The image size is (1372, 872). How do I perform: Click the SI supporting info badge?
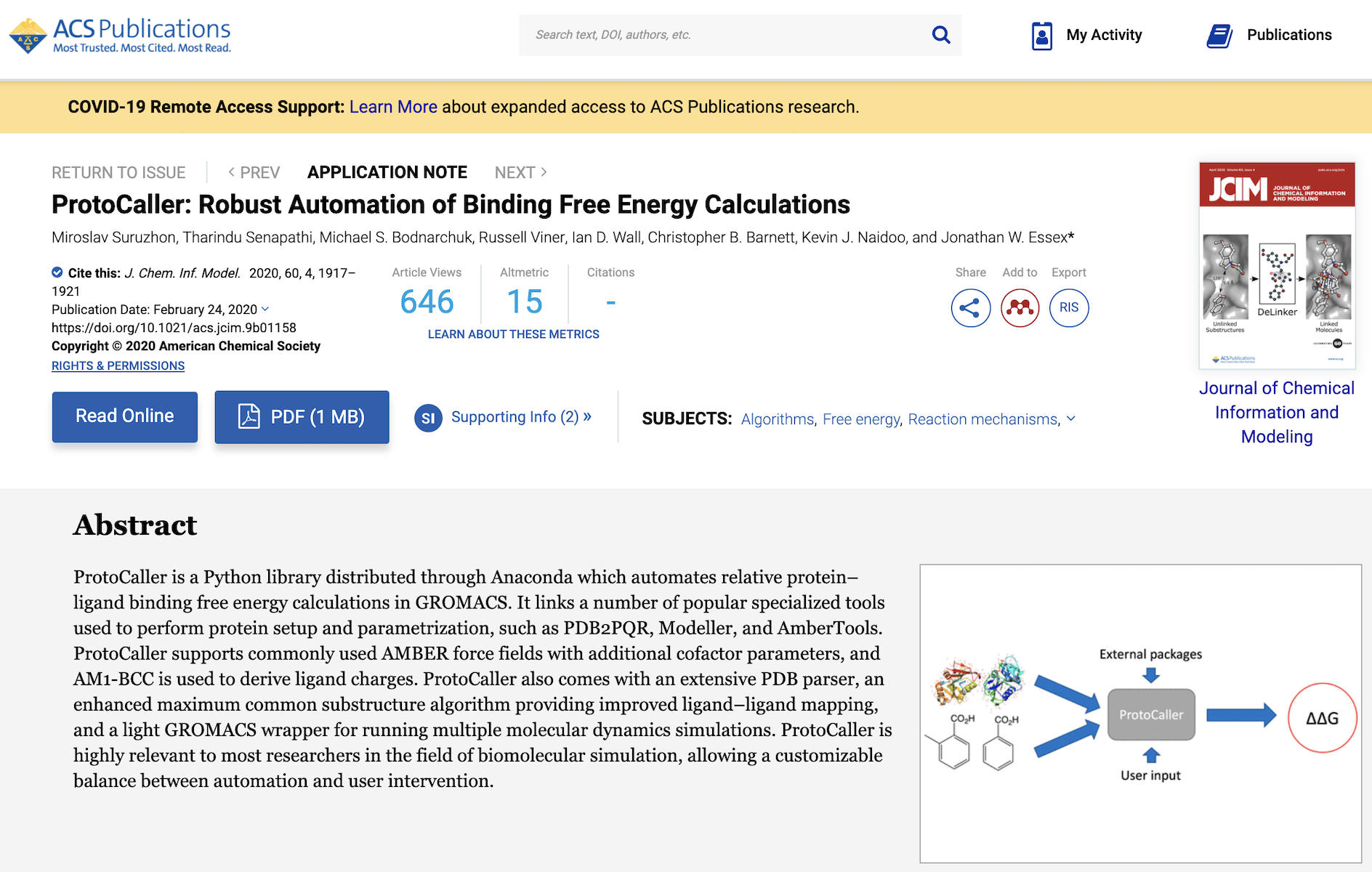click(x=428, y=418)
